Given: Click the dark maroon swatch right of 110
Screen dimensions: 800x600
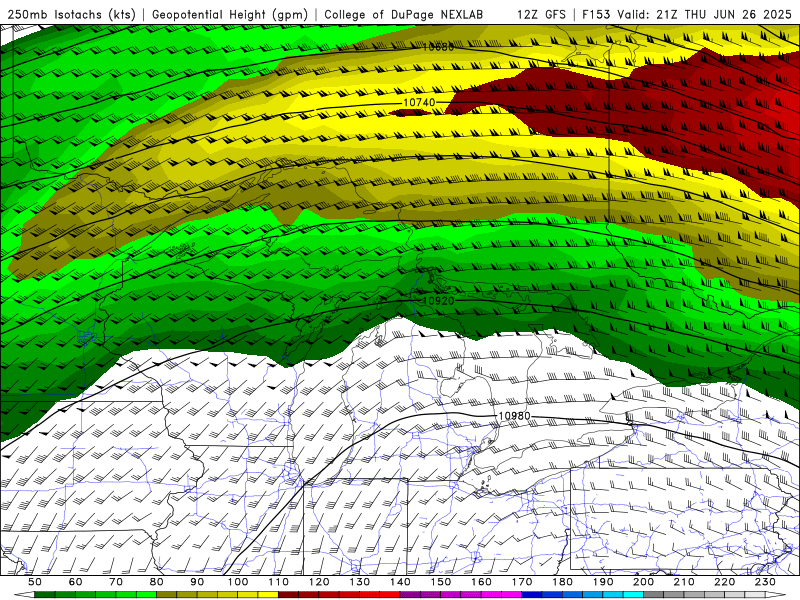Looking at the screenshot, I should tap(288, 594).
